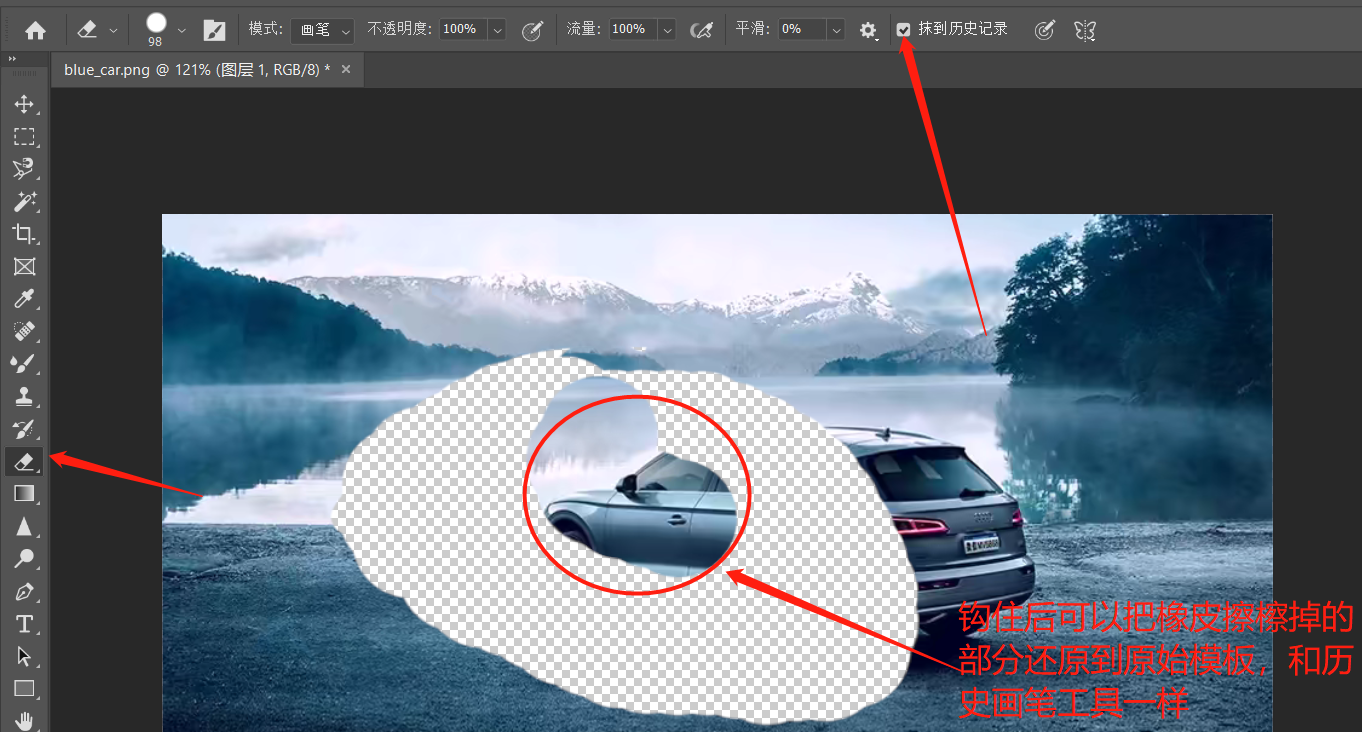Select the Horizontal Type tool
This screenshot has height=732, width=1362.
(24, 624)
